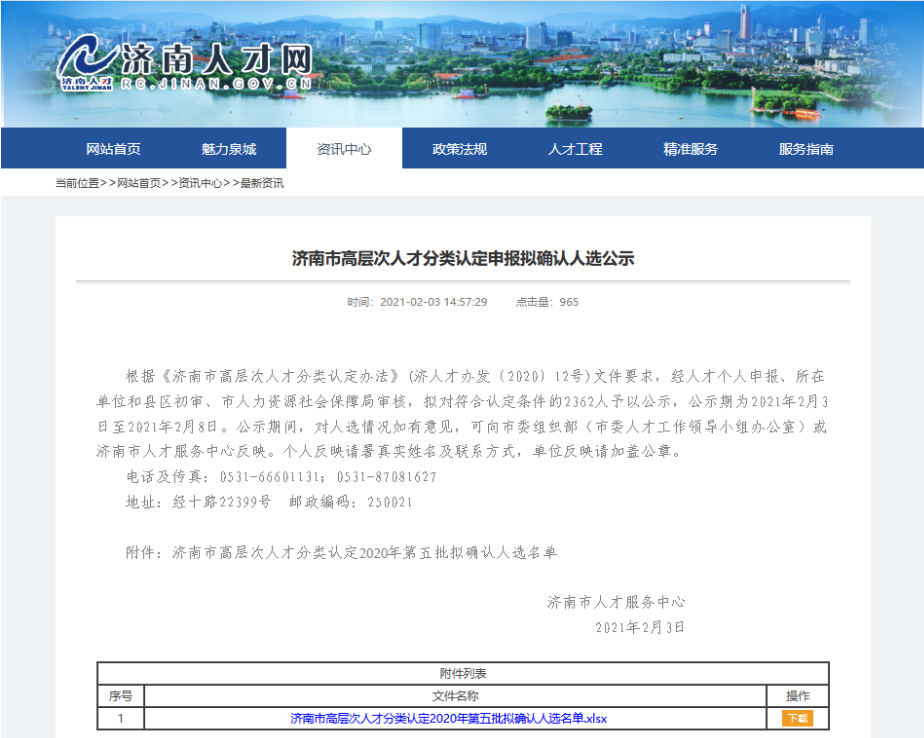Viewport: 924px width, 738px height.
Task: Open the 魅力泉城 navigation tab
Action: 229,149
